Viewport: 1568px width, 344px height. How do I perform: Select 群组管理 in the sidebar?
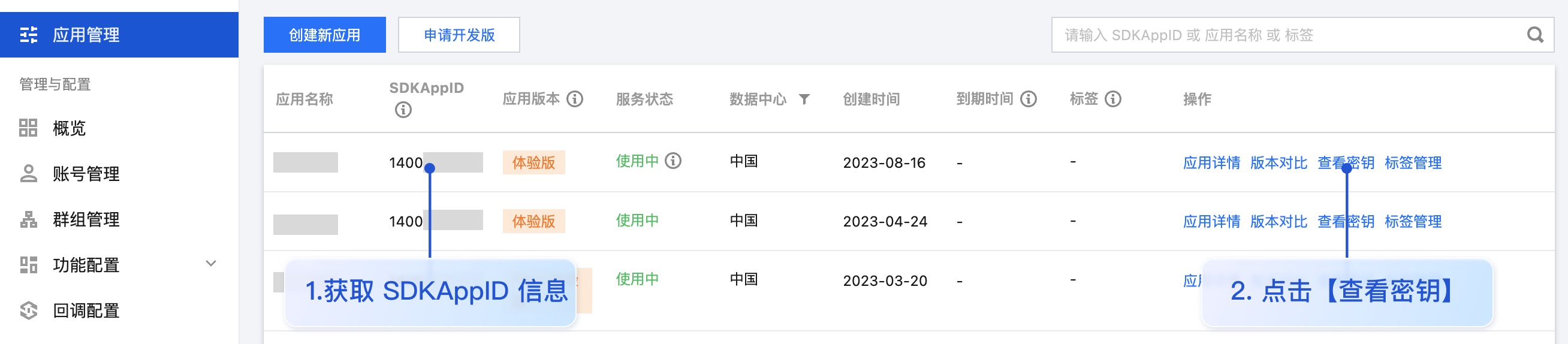click(85, 219)
